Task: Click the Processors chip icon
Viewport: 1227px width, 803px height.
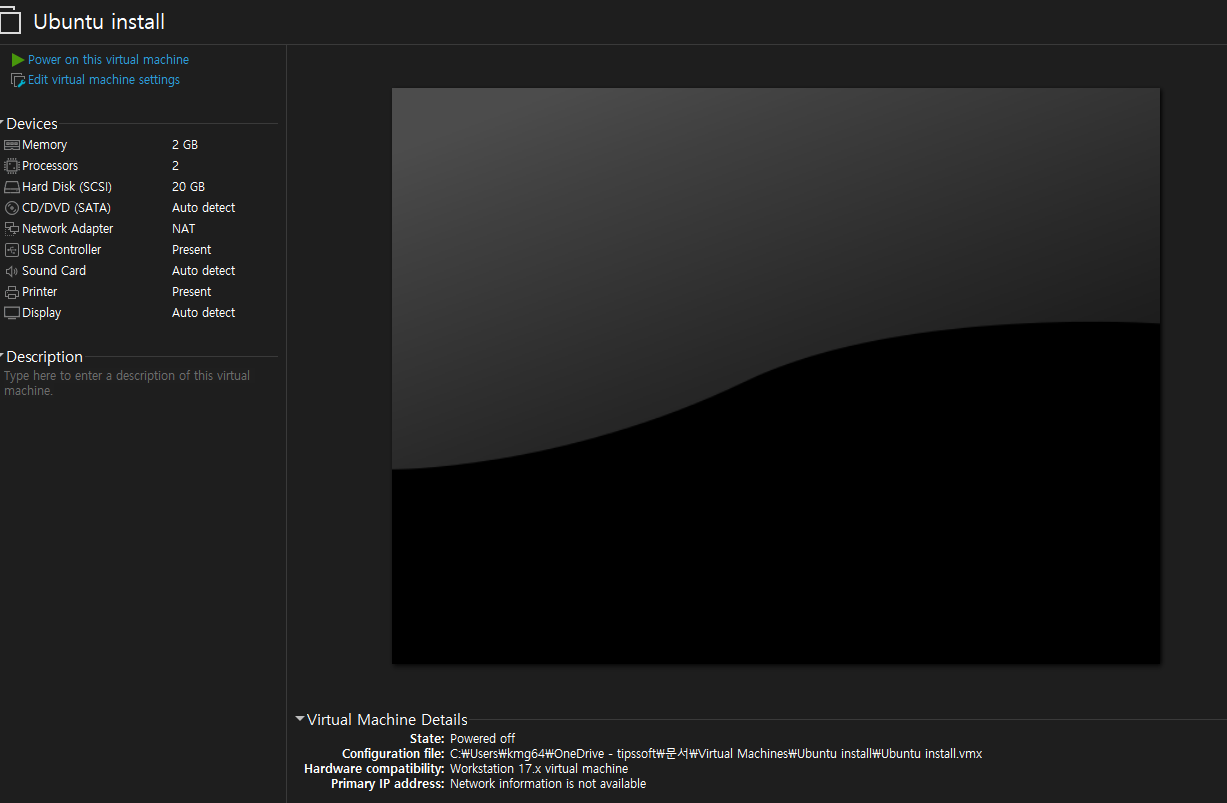Action: (12, 166)
